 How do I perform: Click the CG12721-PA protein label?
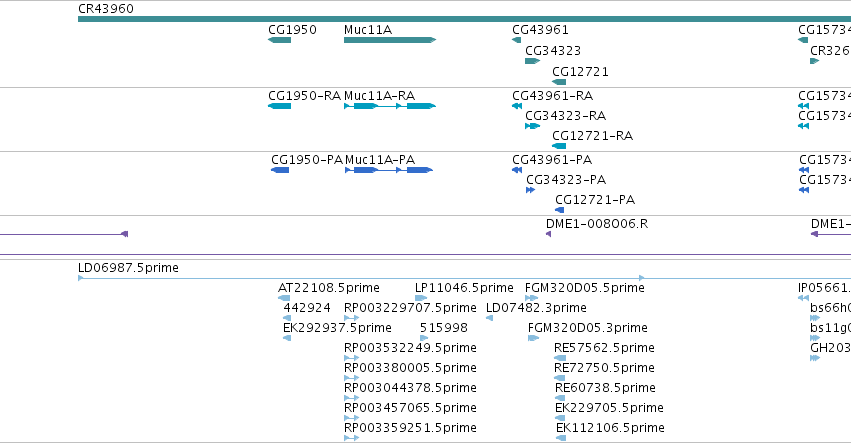click(x=595, y=200)
